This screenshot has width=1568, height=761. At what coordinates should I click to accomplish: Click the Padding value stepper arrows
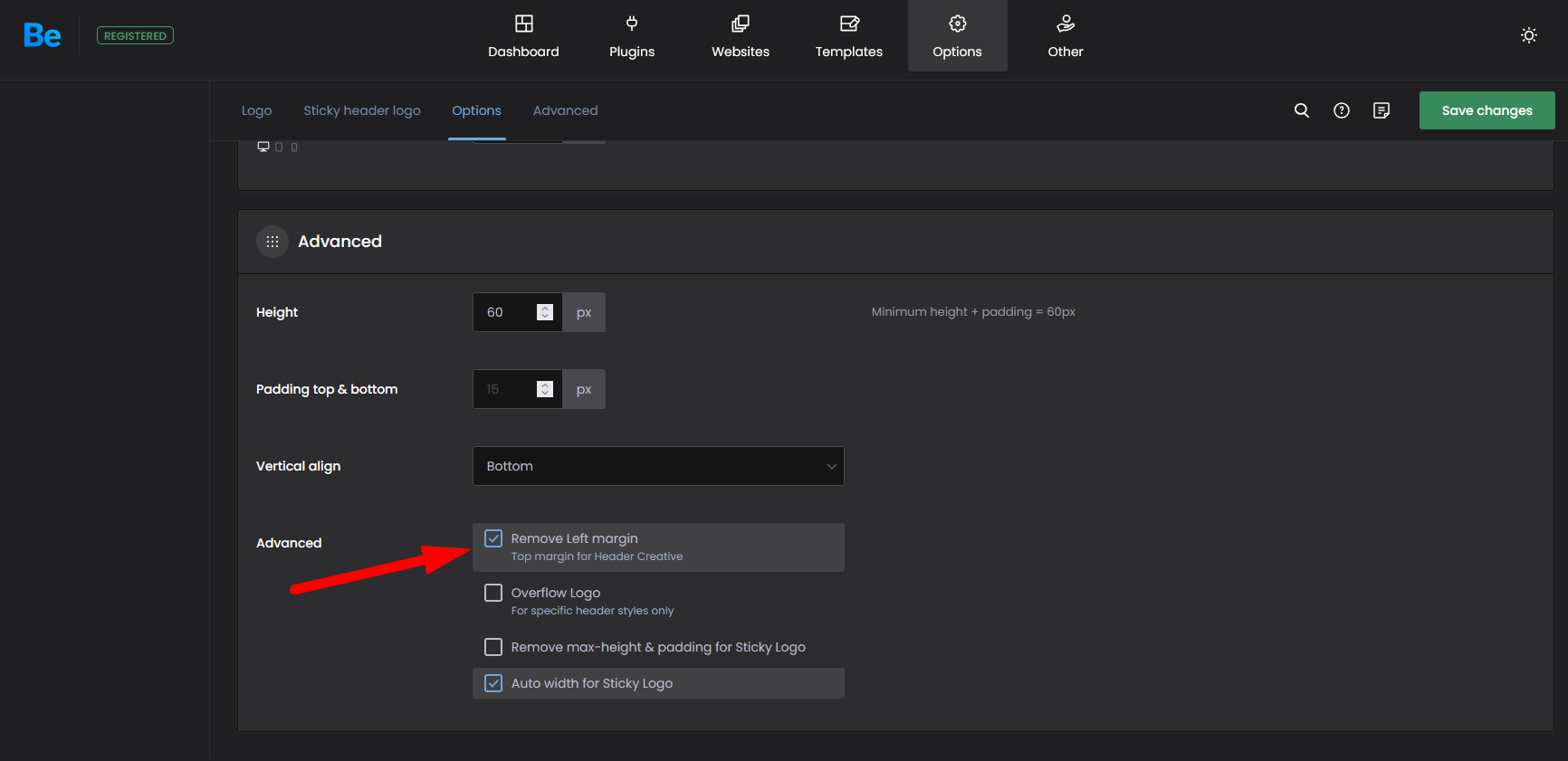(x=545, y=389)
